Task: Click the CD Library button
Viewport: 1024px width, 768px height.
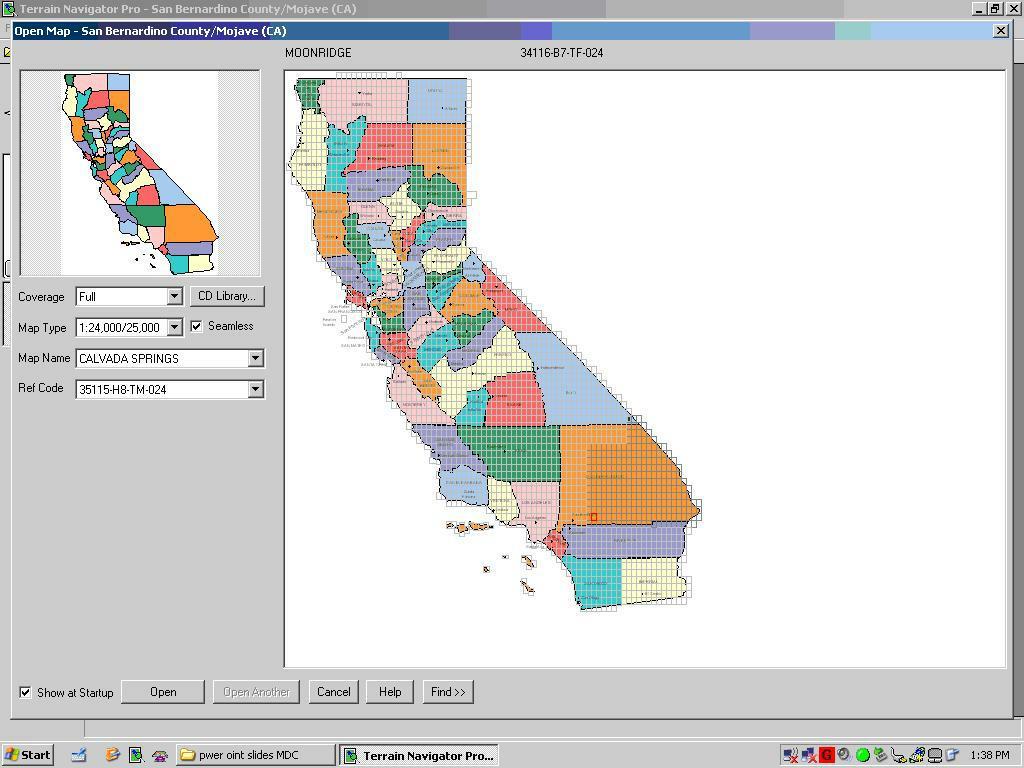Action: coord(227,296)
